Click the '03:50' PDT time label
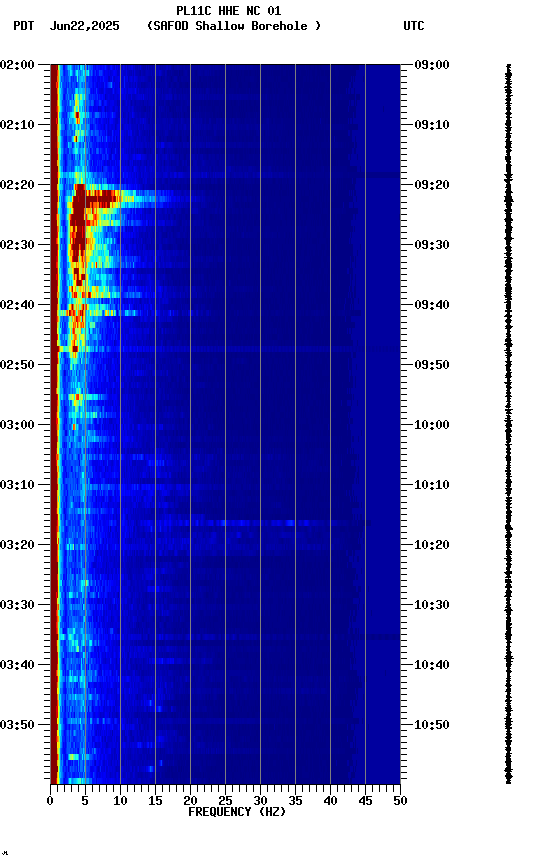This screenshot has width=552, height=864. [17, 725]
